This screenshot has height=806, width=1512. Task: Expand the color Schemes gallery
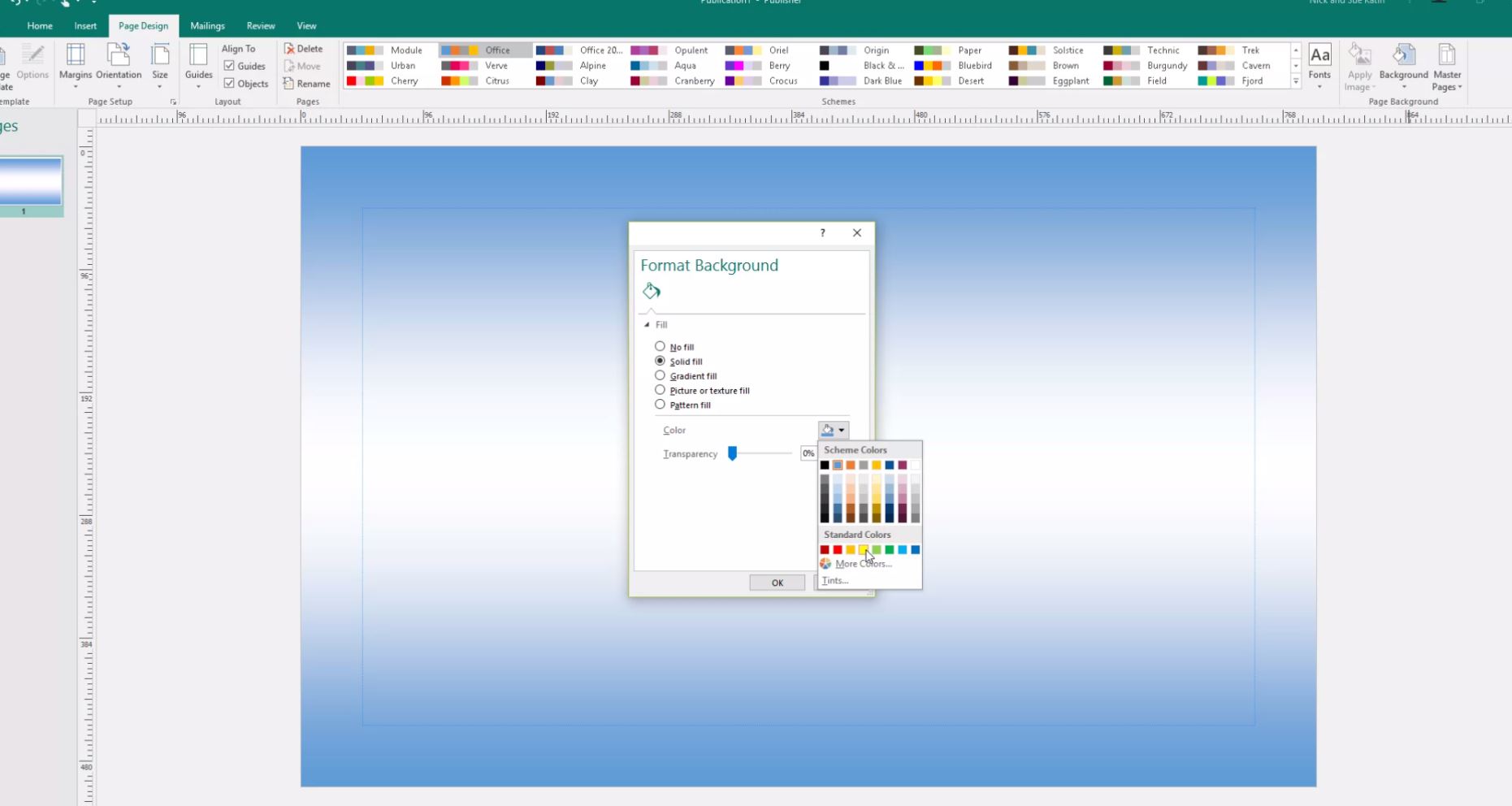pos(1296,81)
